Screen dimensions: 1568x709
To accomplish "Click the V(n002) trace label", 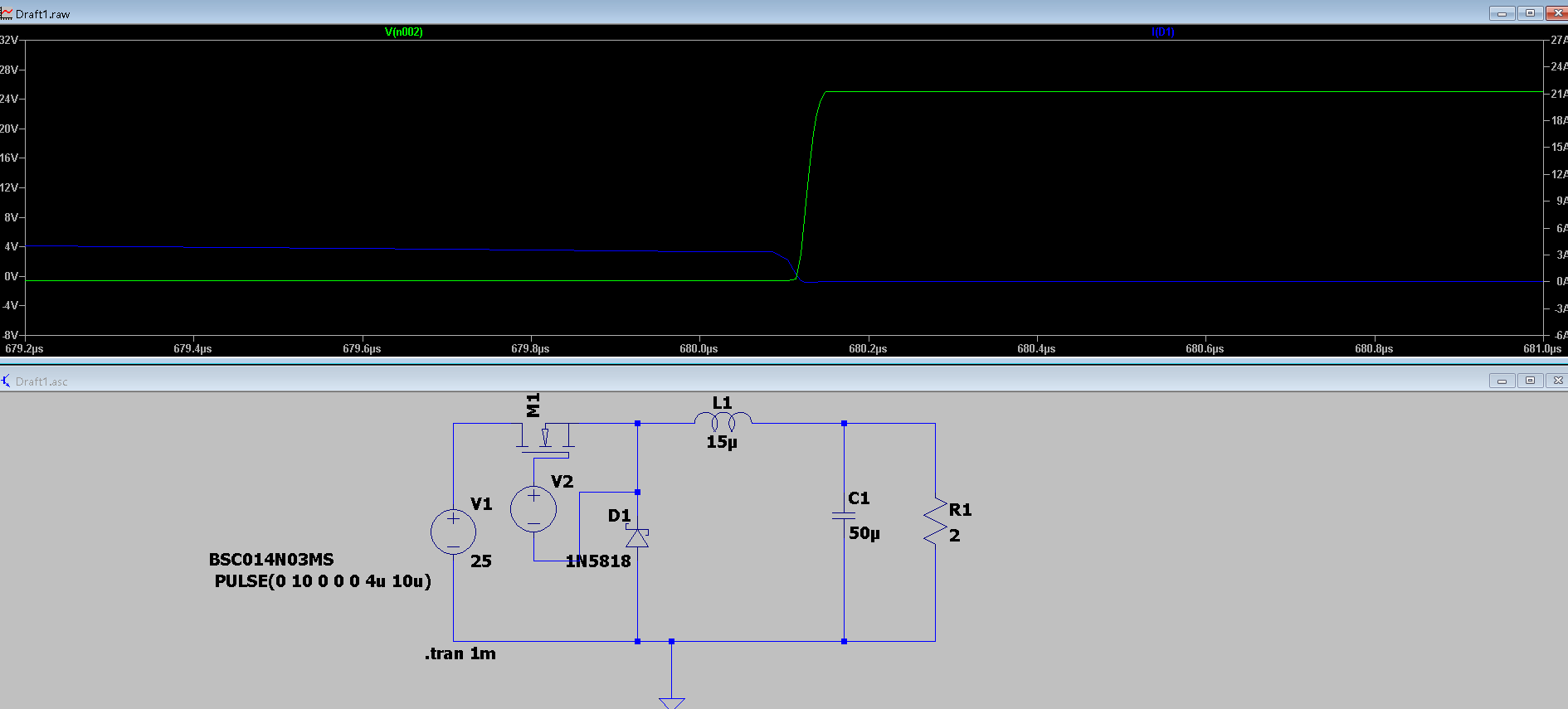I will pyautogui.click(x=404, y=32).
